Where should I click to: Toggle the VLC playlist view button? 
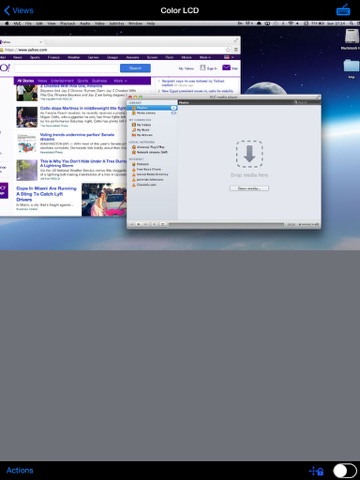[163, 224]
